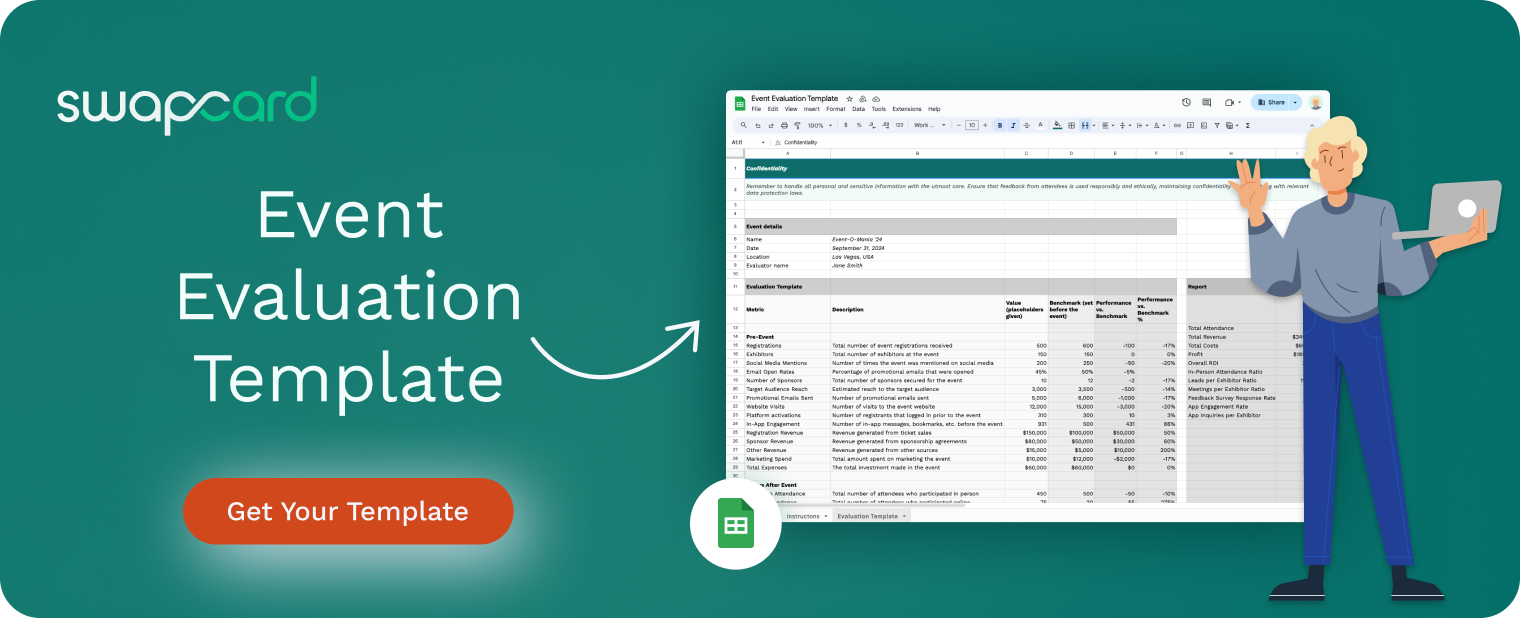This screenshot has width=1520, height=618.
Task: Open version history clock icon
Action: pyautogui.click(x=1186, y=102)
